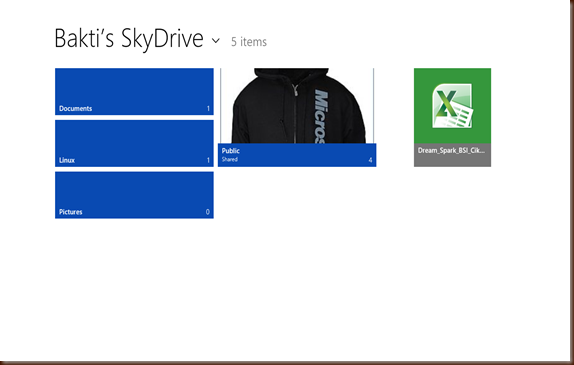Click the Linux label text
574x365 pixels.
coord(67,160)
